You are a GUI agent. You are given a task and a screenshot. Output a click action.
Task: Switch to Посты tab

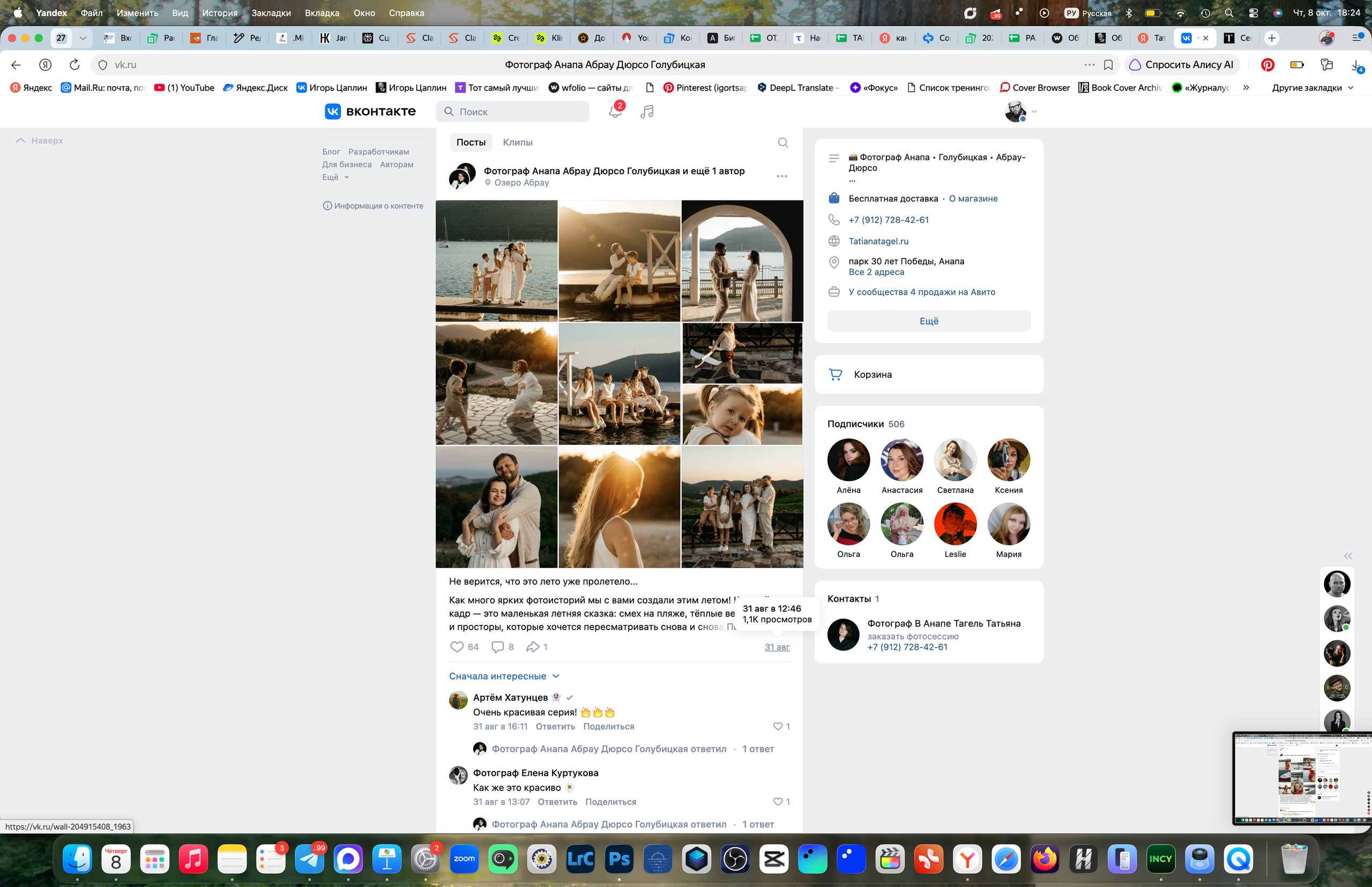(x=471, y=142)
